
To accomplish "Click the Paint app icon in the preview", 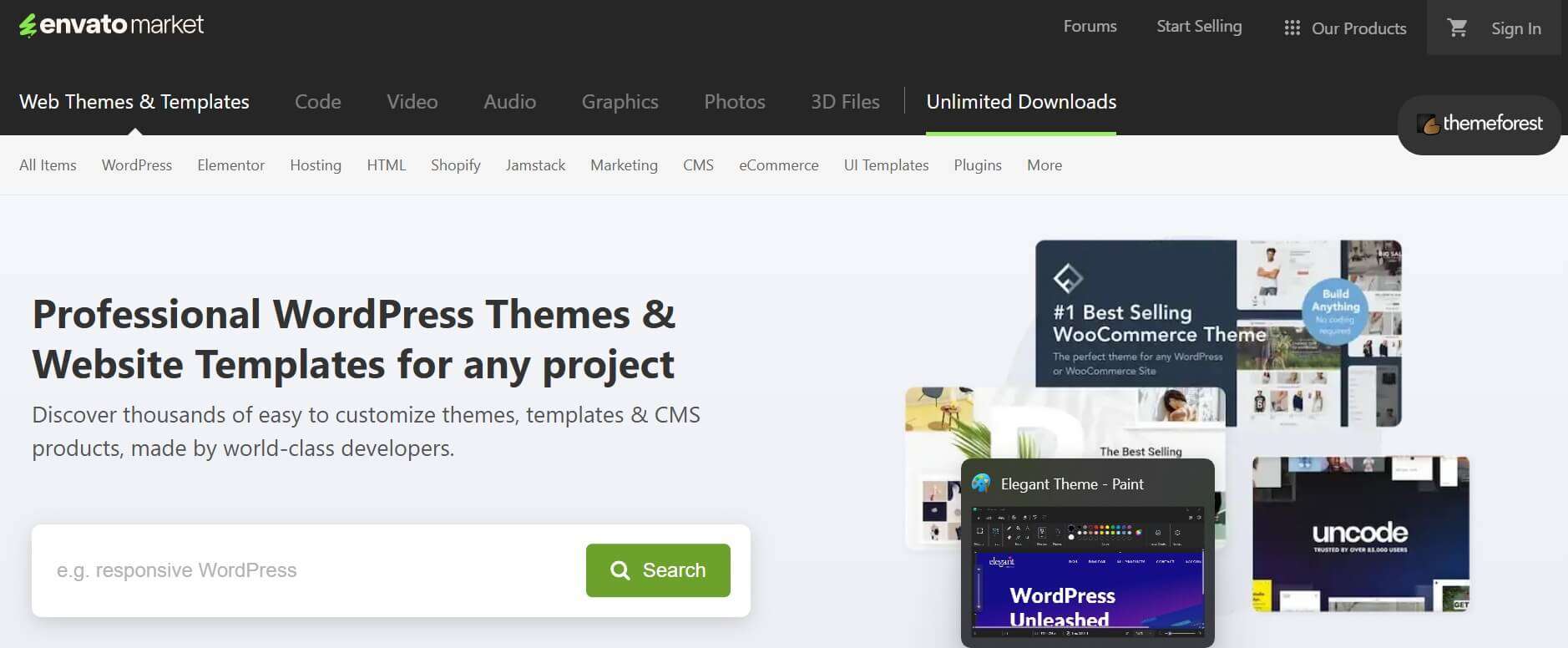I will (981, 483).
